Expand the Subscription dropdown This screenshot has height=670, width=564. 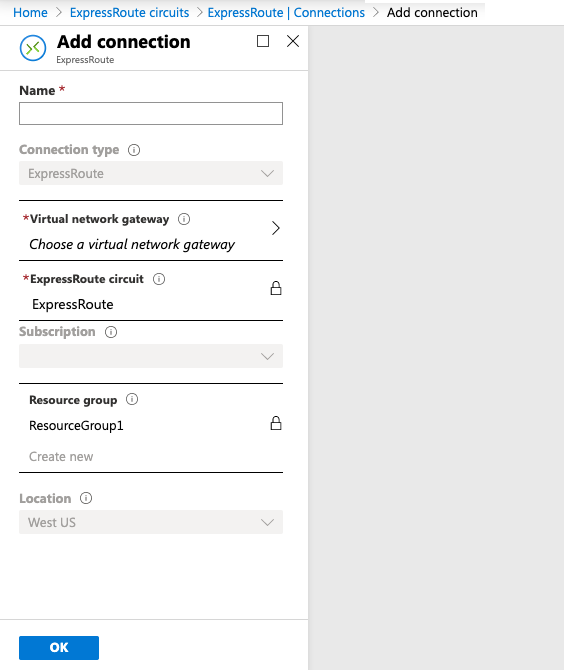(x=151, y=356)
